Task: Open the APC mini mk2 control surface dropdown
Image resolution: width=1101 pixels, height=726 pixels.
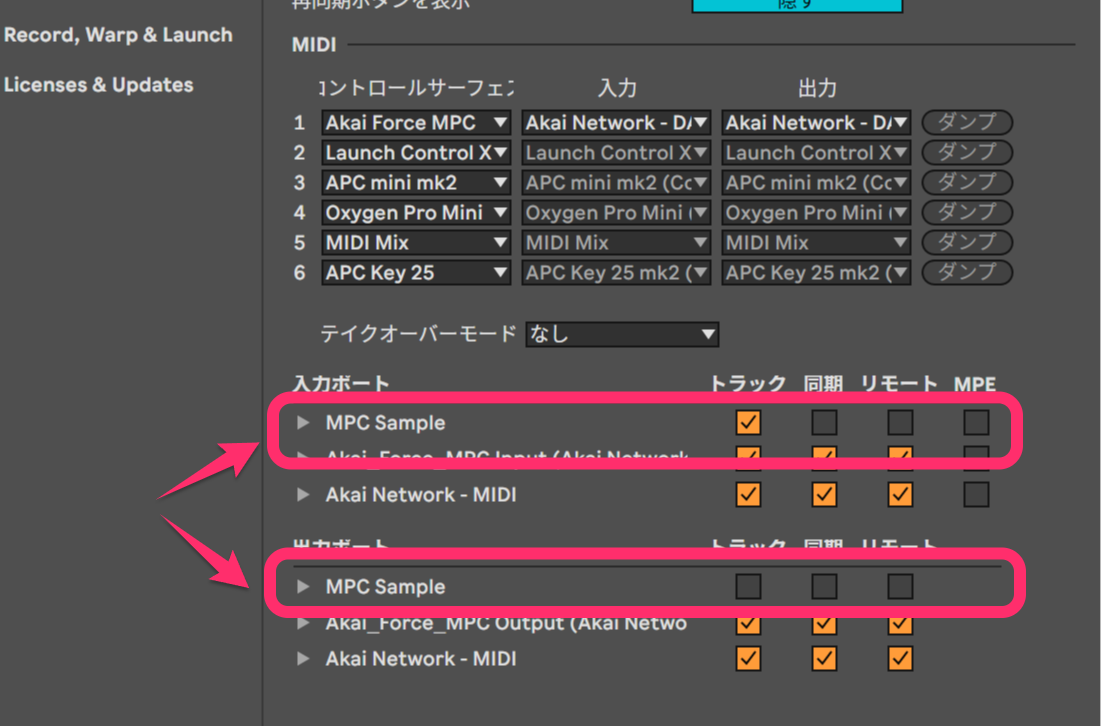Action: 416,183
